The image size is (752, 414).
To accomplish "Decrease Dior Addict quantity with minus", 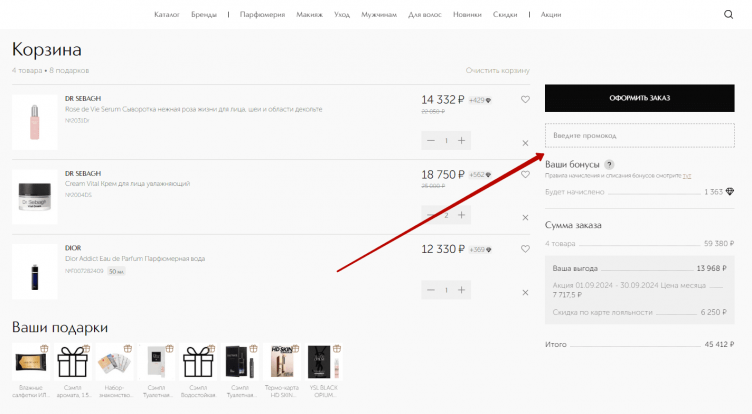I will 431,289.
